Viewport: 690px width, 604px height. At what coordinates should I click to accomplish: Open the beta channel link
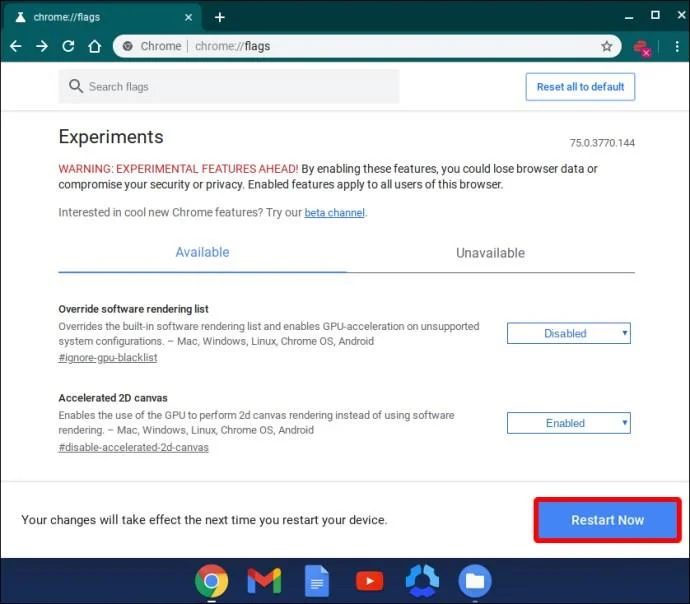click(334, 212)
